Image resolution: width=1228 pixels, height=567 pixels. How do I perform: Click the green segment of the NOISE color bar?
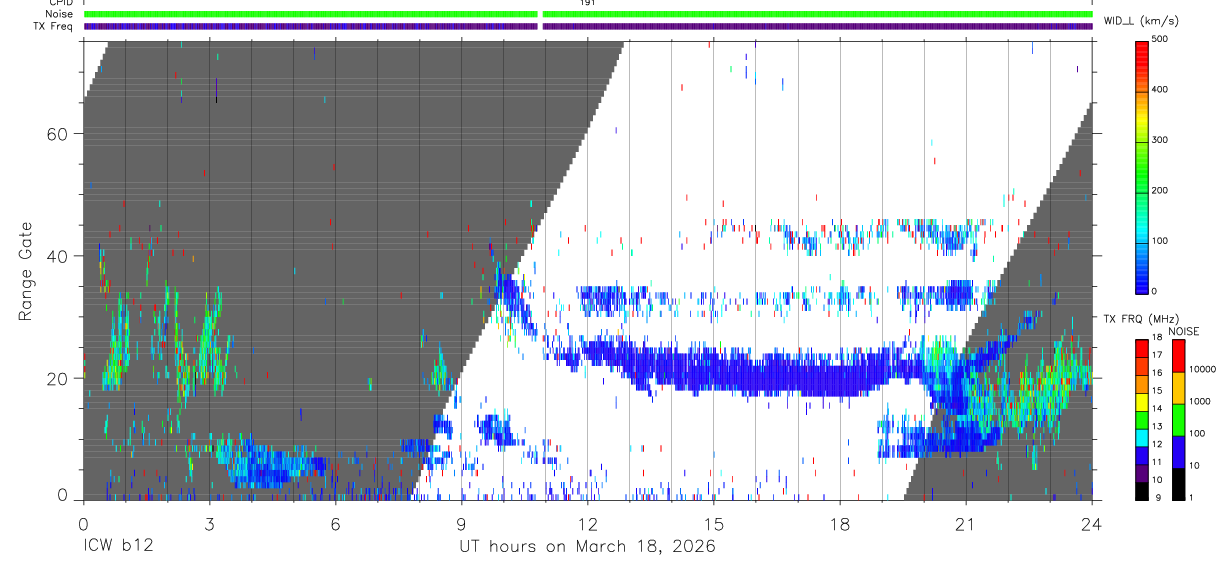pos(1178,420)
